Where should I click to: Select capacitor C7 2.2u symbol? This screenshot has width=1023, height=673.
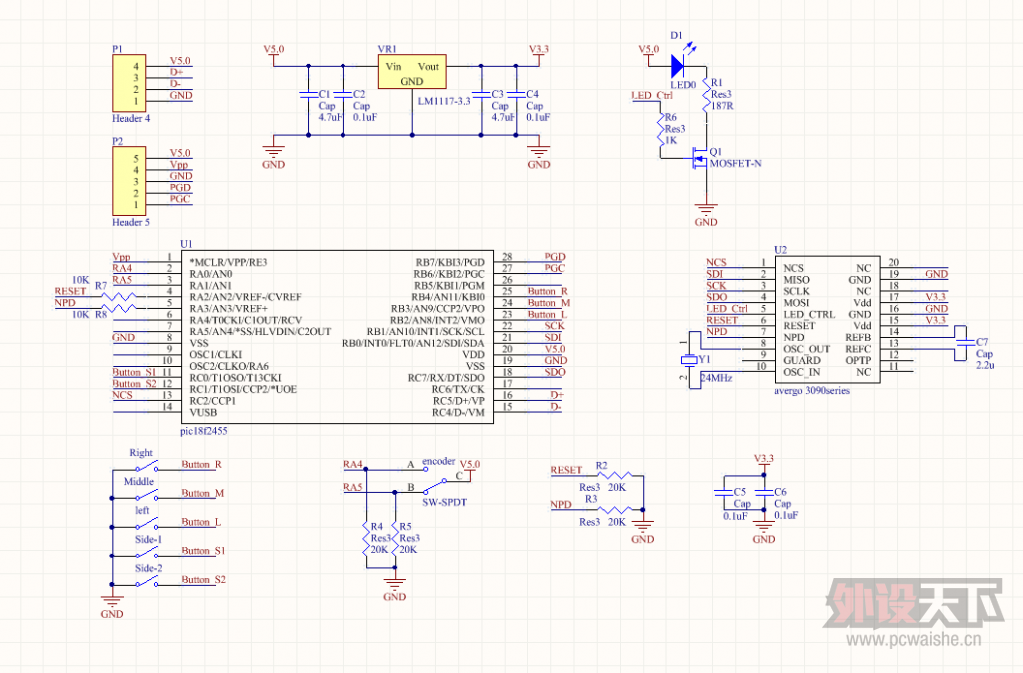point(964,343)
